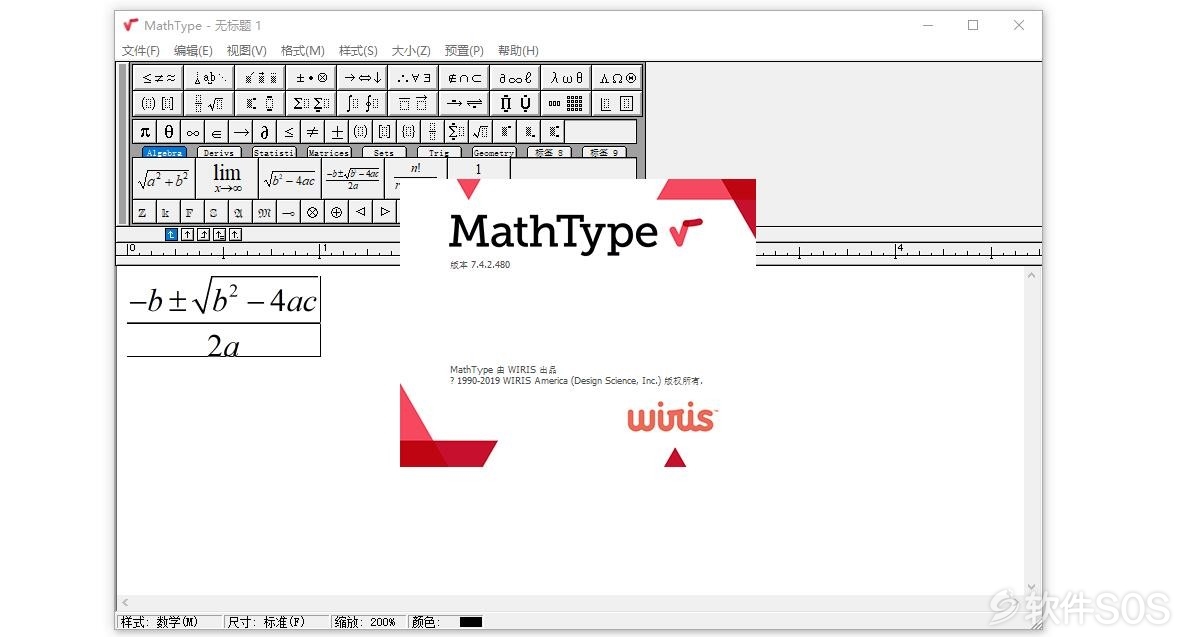Insert the √(b²−4ac) expression
Image resolution: width=1187 pixels, height=637 pixels.
(290, 179)
